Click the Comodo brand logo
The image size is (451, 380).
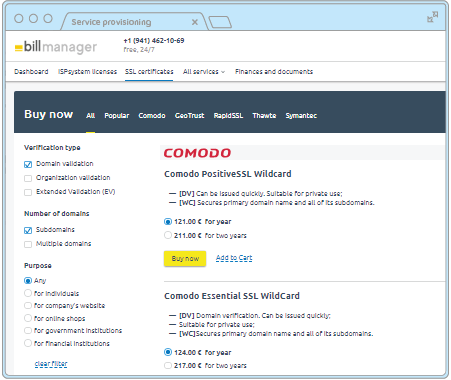coord(197,153)
